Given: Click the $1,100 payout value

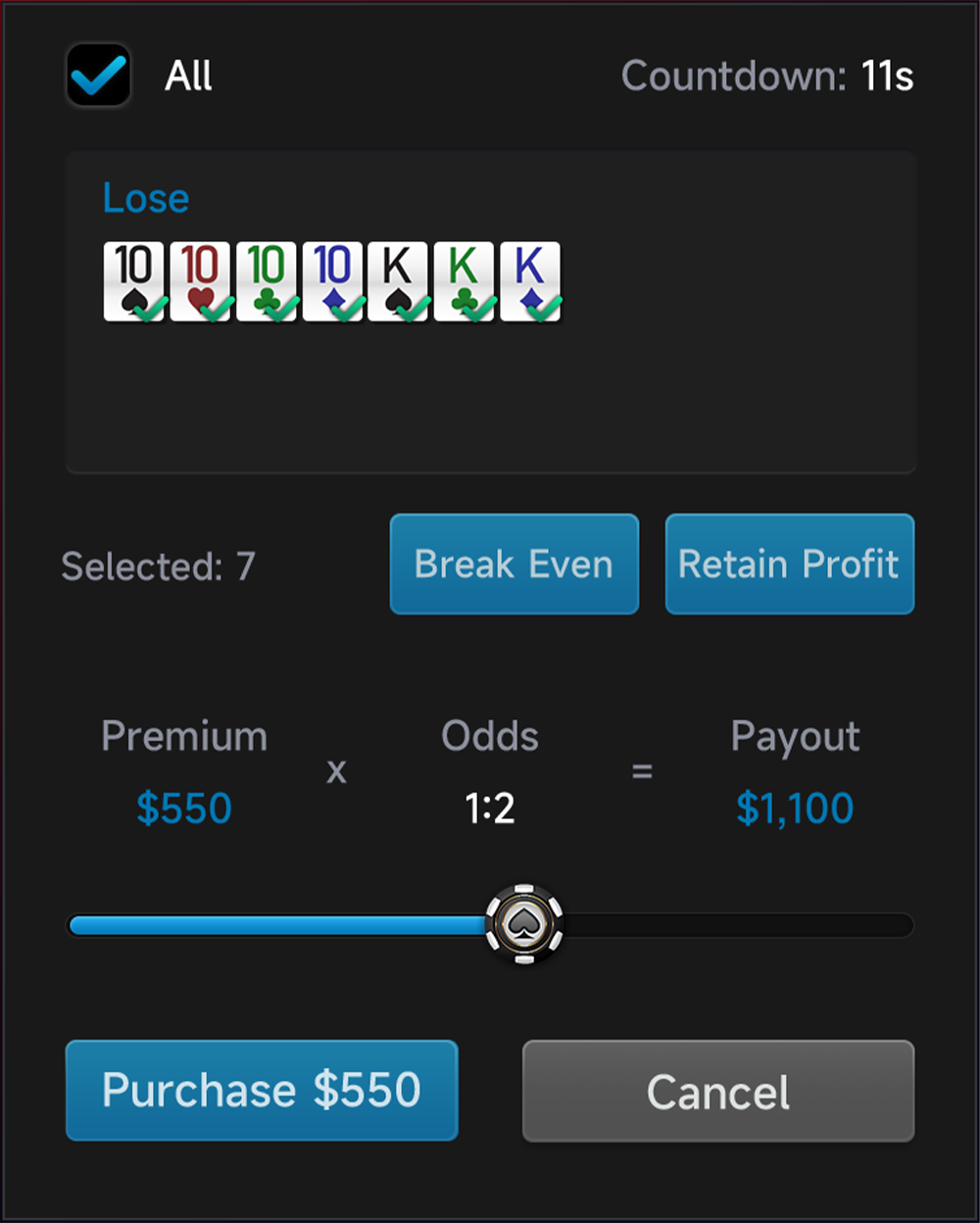Looking at the screenshot, I should (x=795, y=808).
